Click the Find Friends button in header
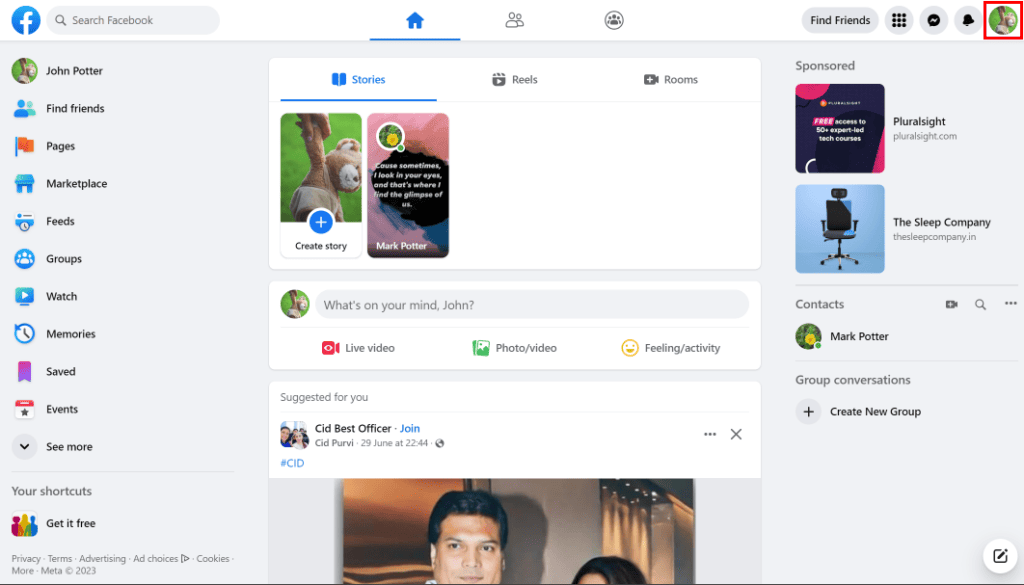Viewport: 1024px width, 585px height. [x=840, y=20]
